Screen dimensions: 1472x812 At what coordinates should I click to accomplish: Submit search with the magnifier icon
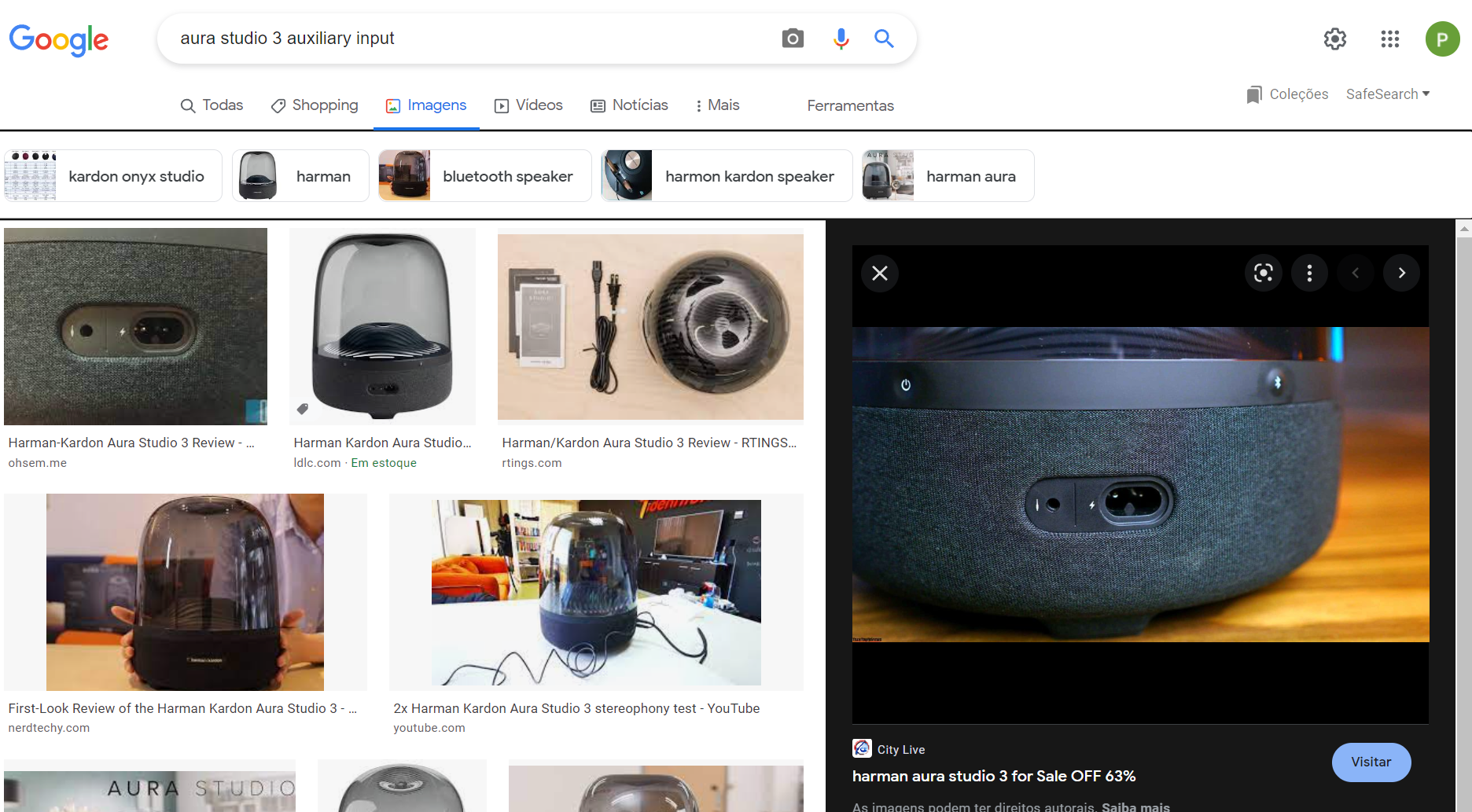[884, 39]
